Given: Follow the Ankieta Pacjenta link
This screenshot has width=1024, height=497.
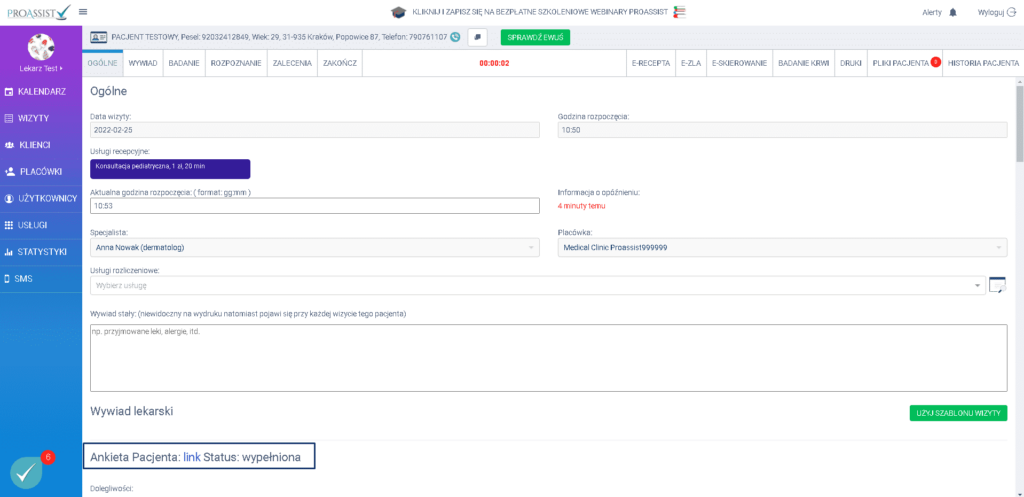Looking at the screenshot, I should 192,456.
